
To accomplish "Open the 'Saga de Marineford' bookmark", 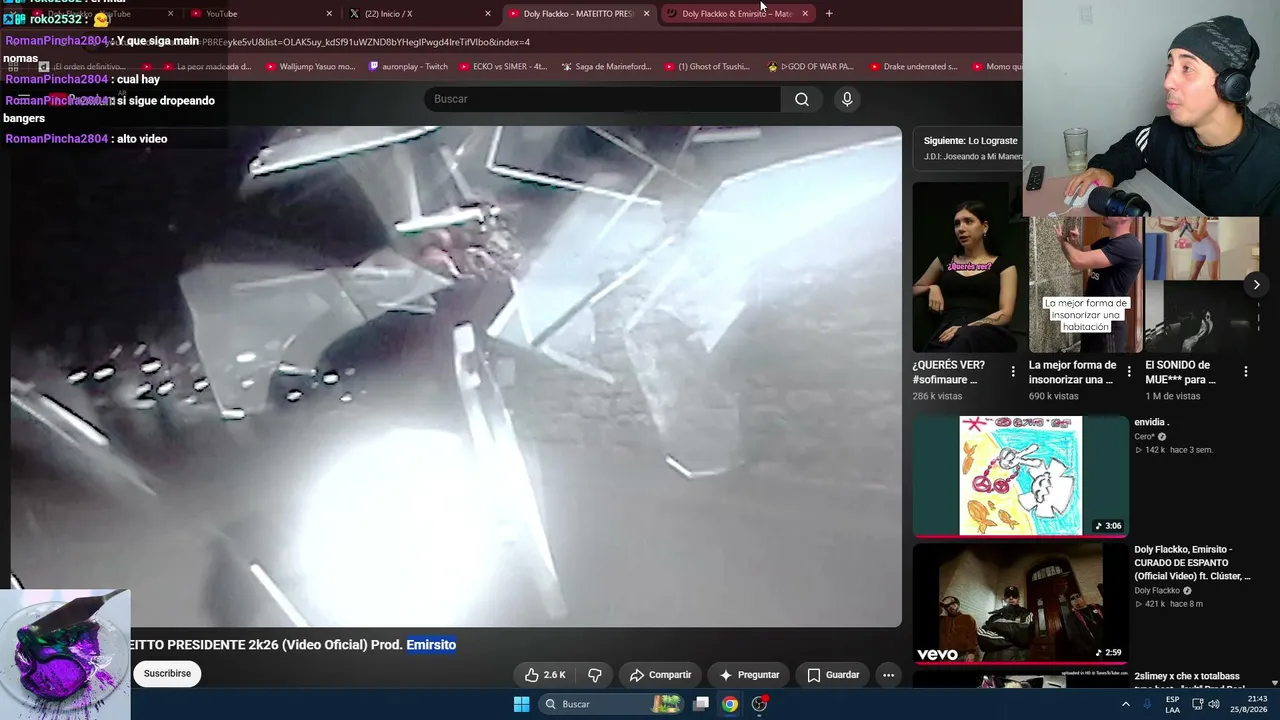I will pos(606,67).
